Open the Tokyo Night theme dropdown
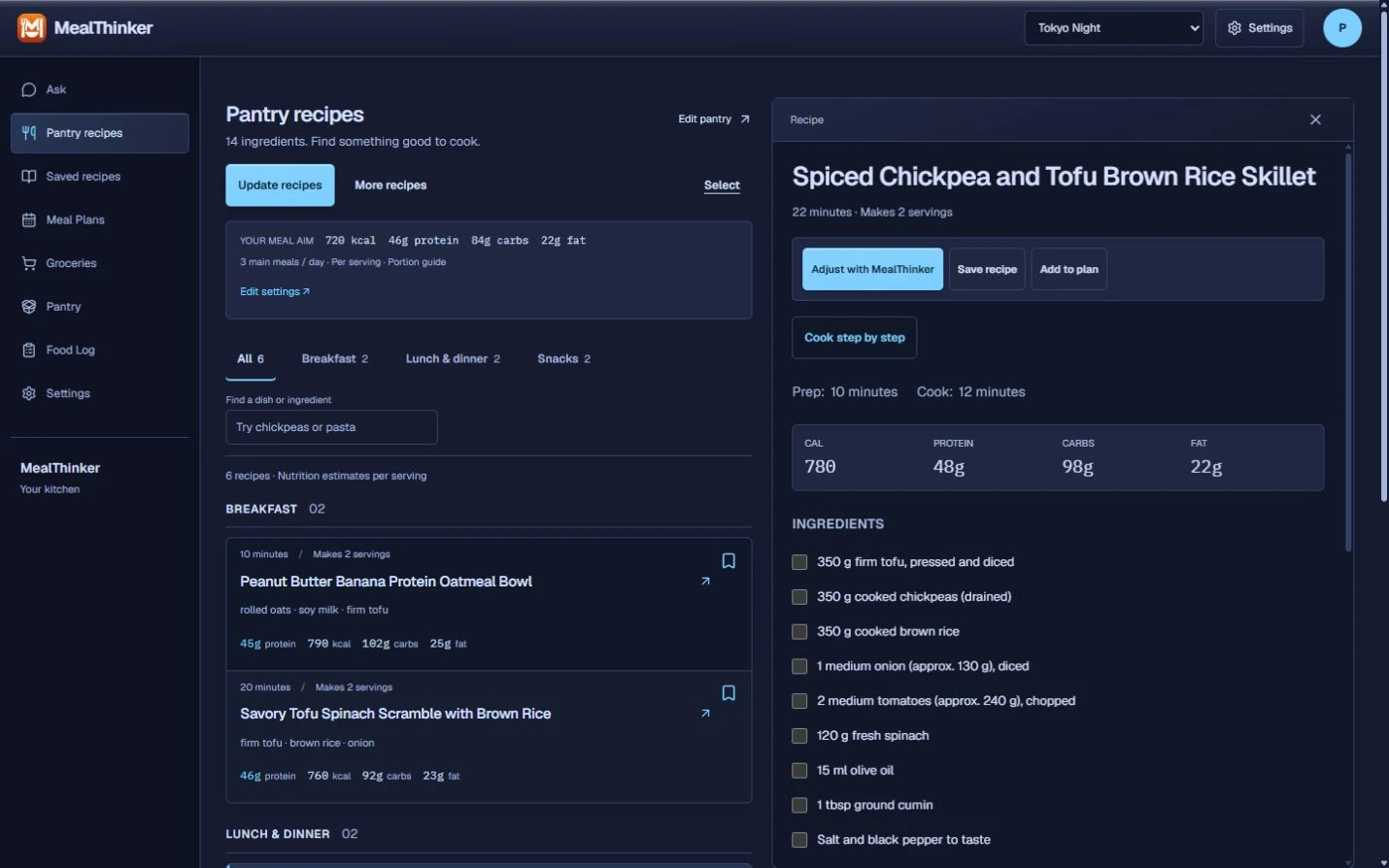 1113,27
